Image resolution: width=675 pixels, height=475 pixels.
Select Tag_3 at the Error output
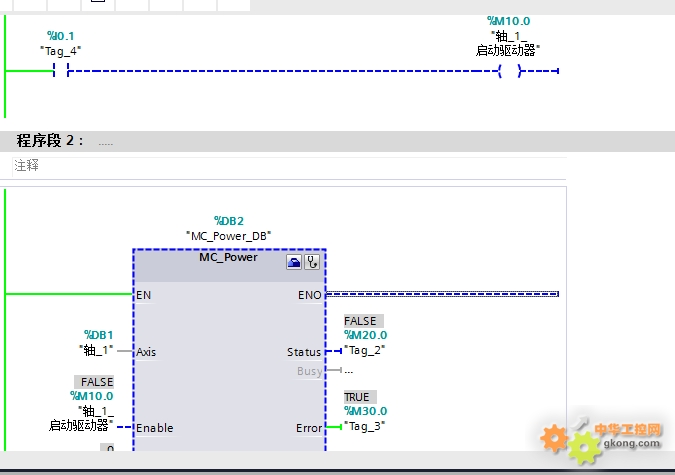[365, 426]
